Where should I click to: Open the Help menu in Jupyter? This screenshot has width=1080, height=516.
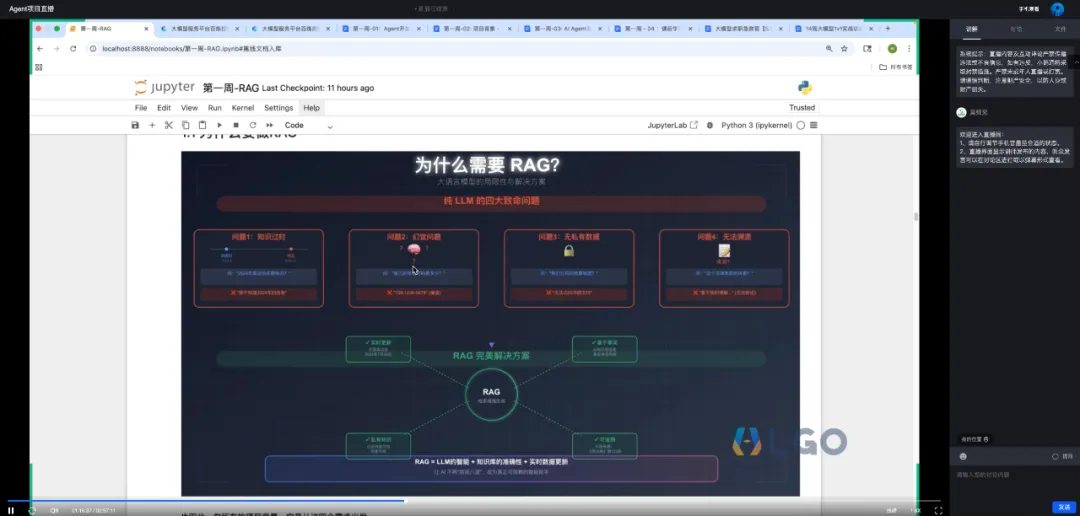click(312, 107)
